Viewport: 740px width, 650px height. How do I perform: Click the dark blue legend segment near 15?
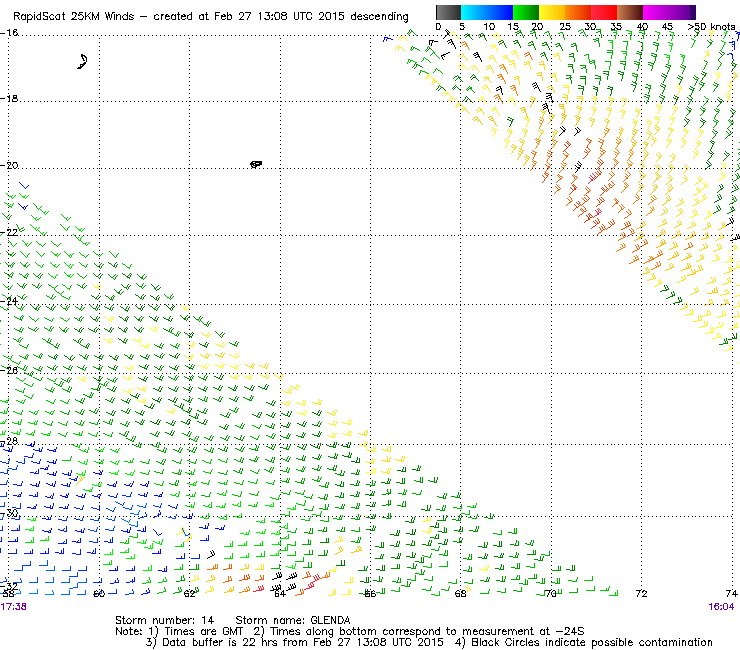coord(499,12)
